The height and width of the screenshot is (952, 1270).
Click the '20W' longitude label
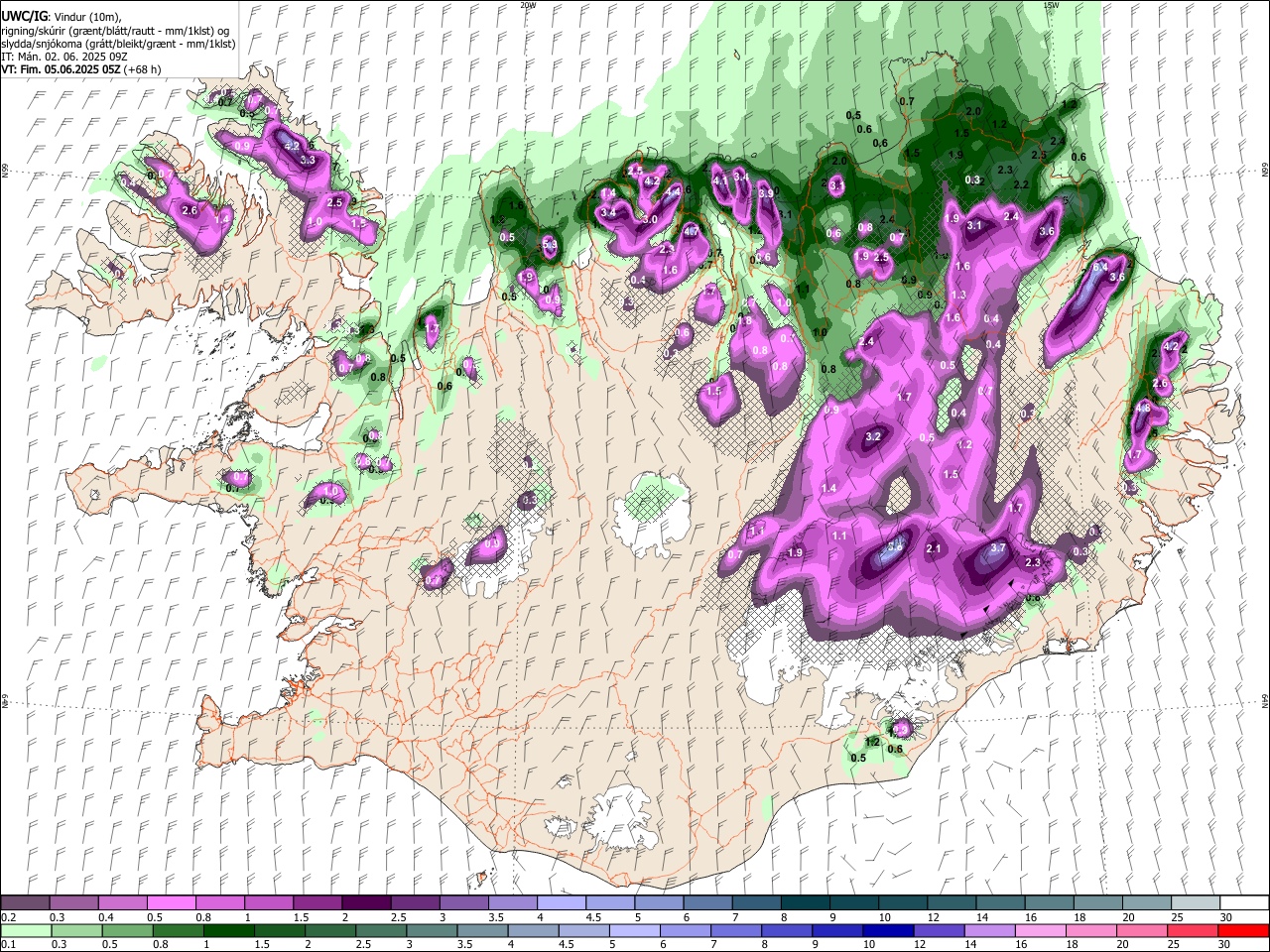tap(528, 5)
